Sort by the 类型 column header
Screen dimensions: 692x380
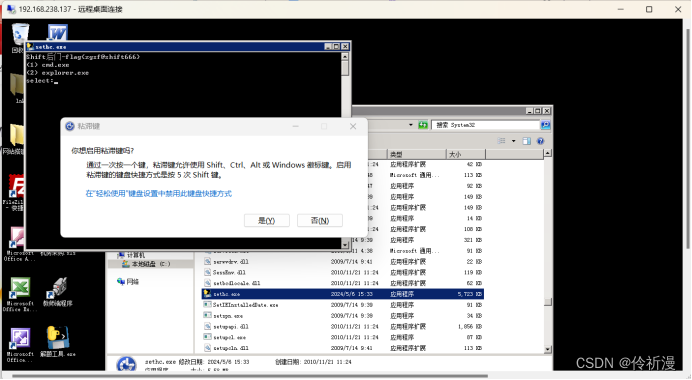[x=417, y=154]
